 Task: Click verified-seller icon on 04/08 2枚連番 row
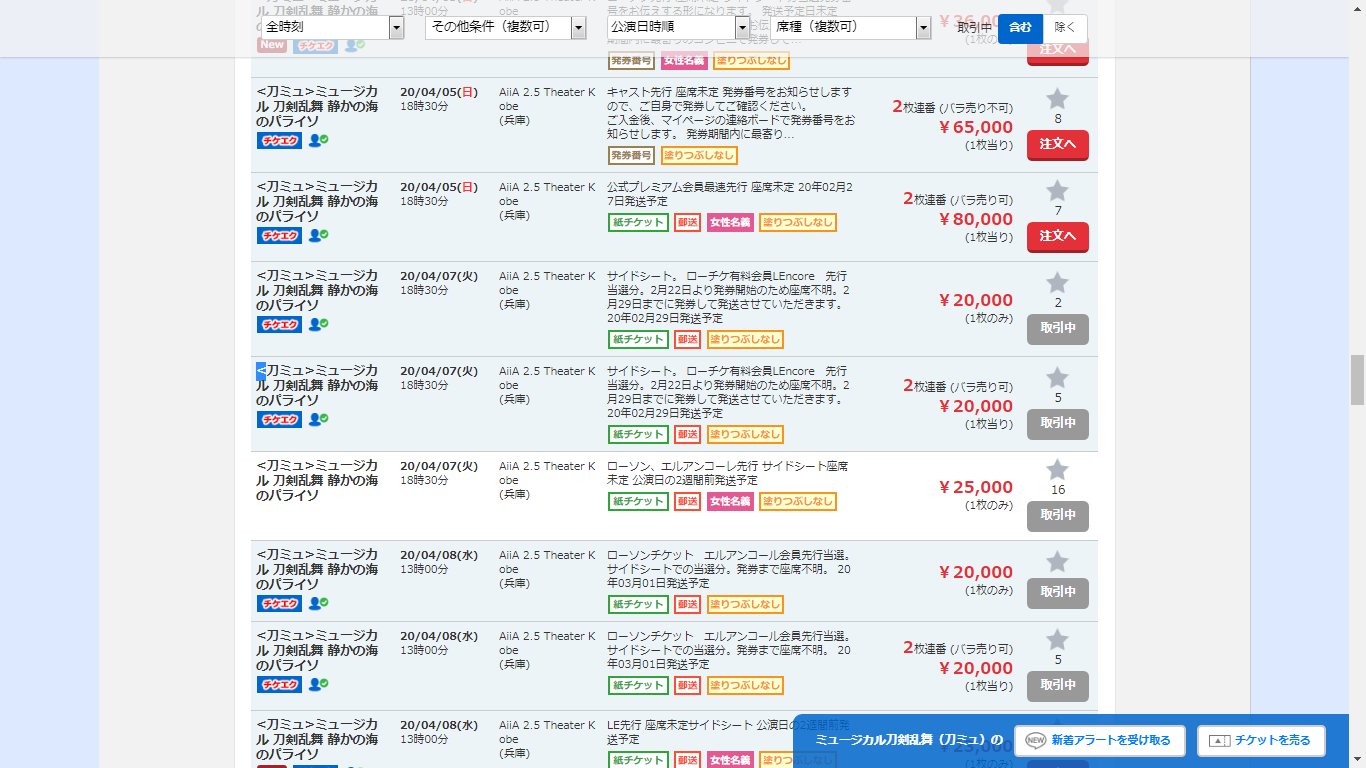318,684
